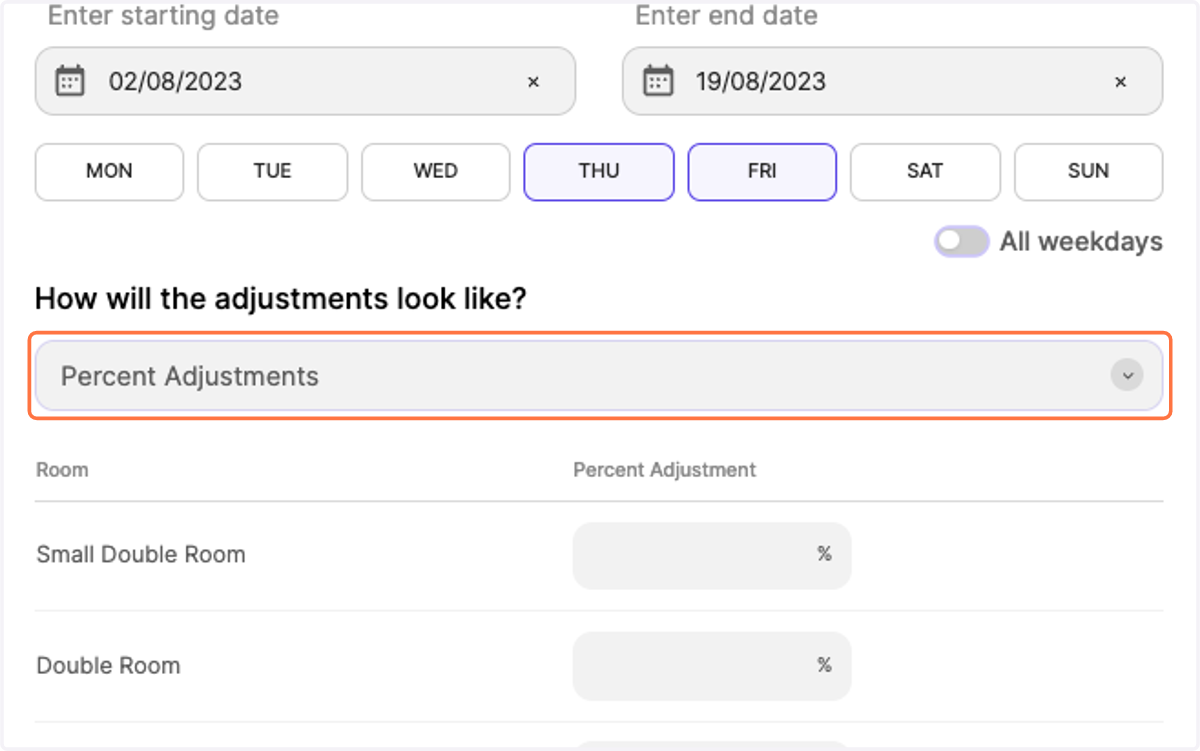Click the Double Room row label
This screenshot has height=751, width=1200.
(x=108, y=666)
